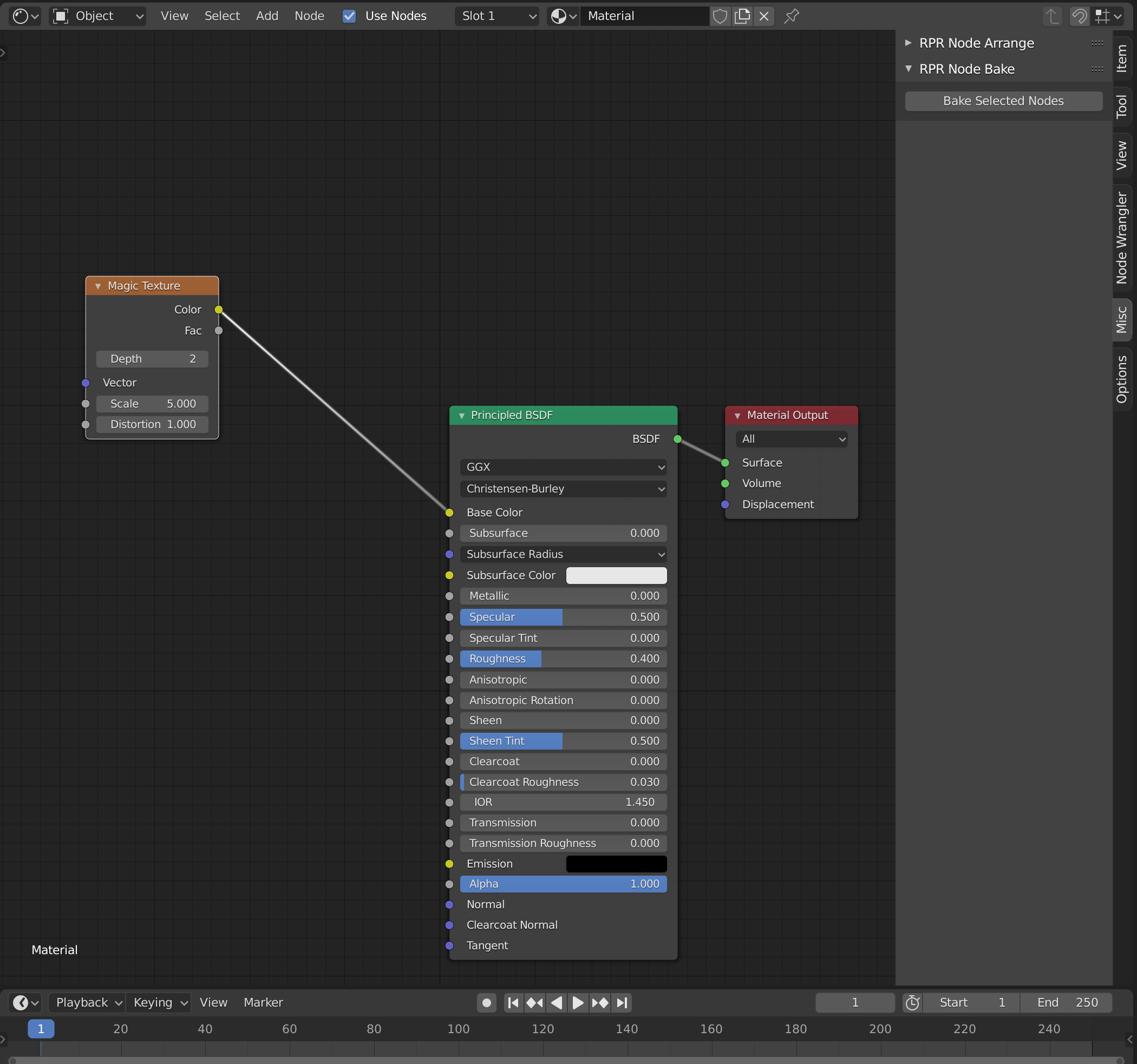This screenshot has height=1064, width=1137.
Task: Click the Displacement input socket
Action: 725,504
